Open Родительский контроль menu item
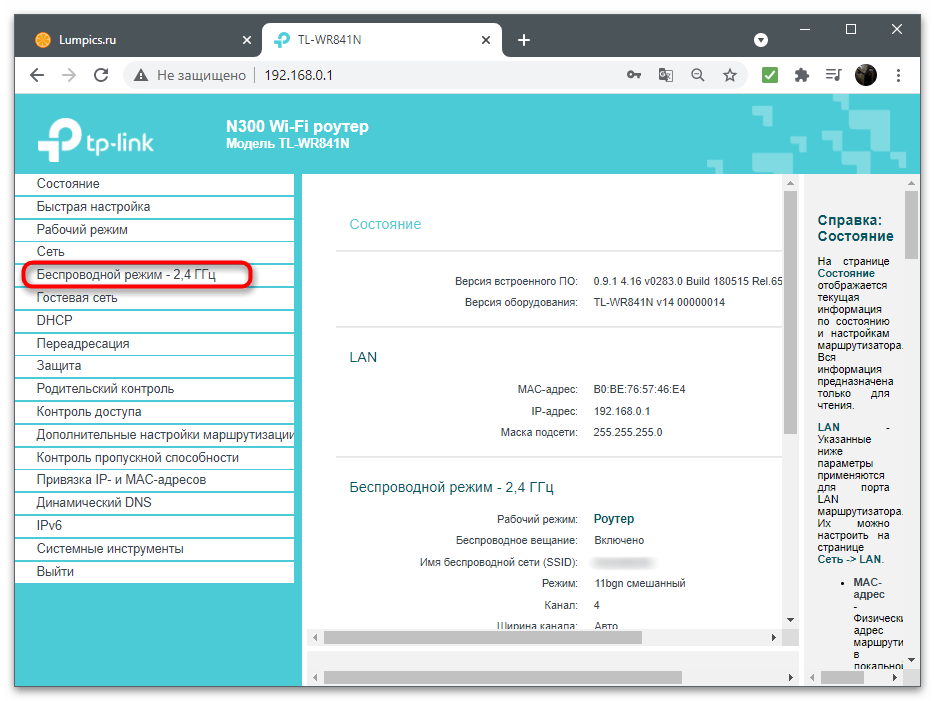This screenshot has height=701, width=935. (154, 389)
